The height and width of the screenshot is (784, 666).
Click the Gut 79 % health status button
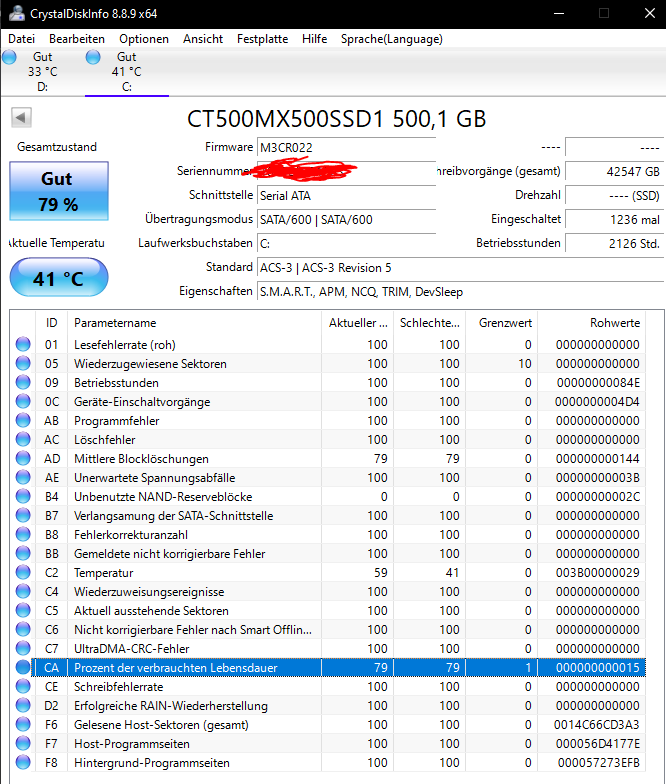59,191
